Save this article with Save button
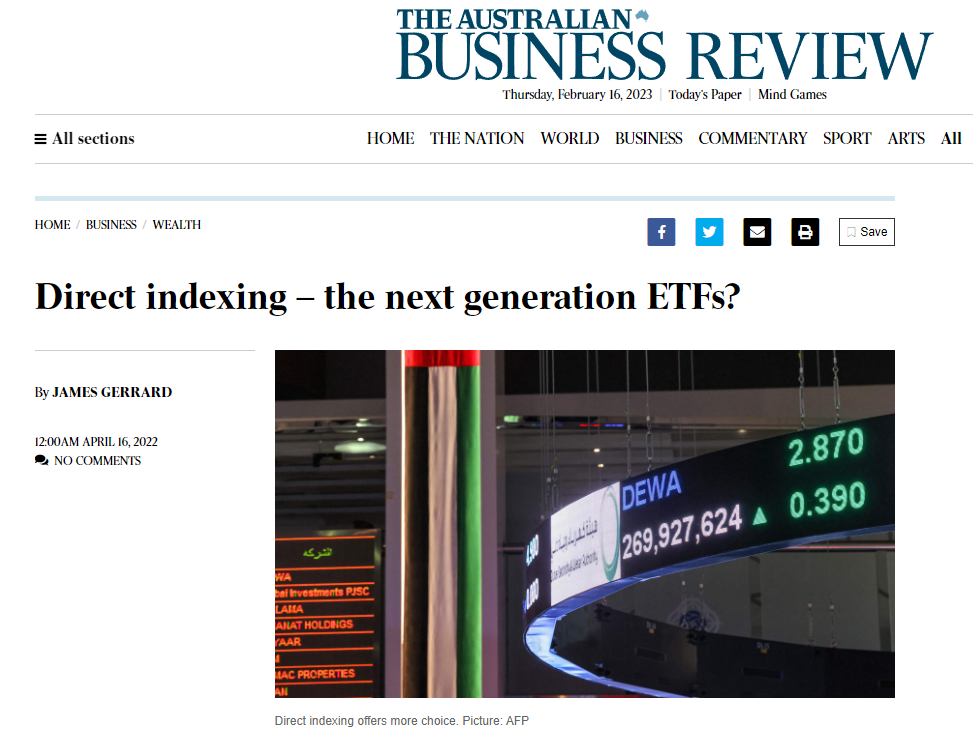 coord(866,232)
